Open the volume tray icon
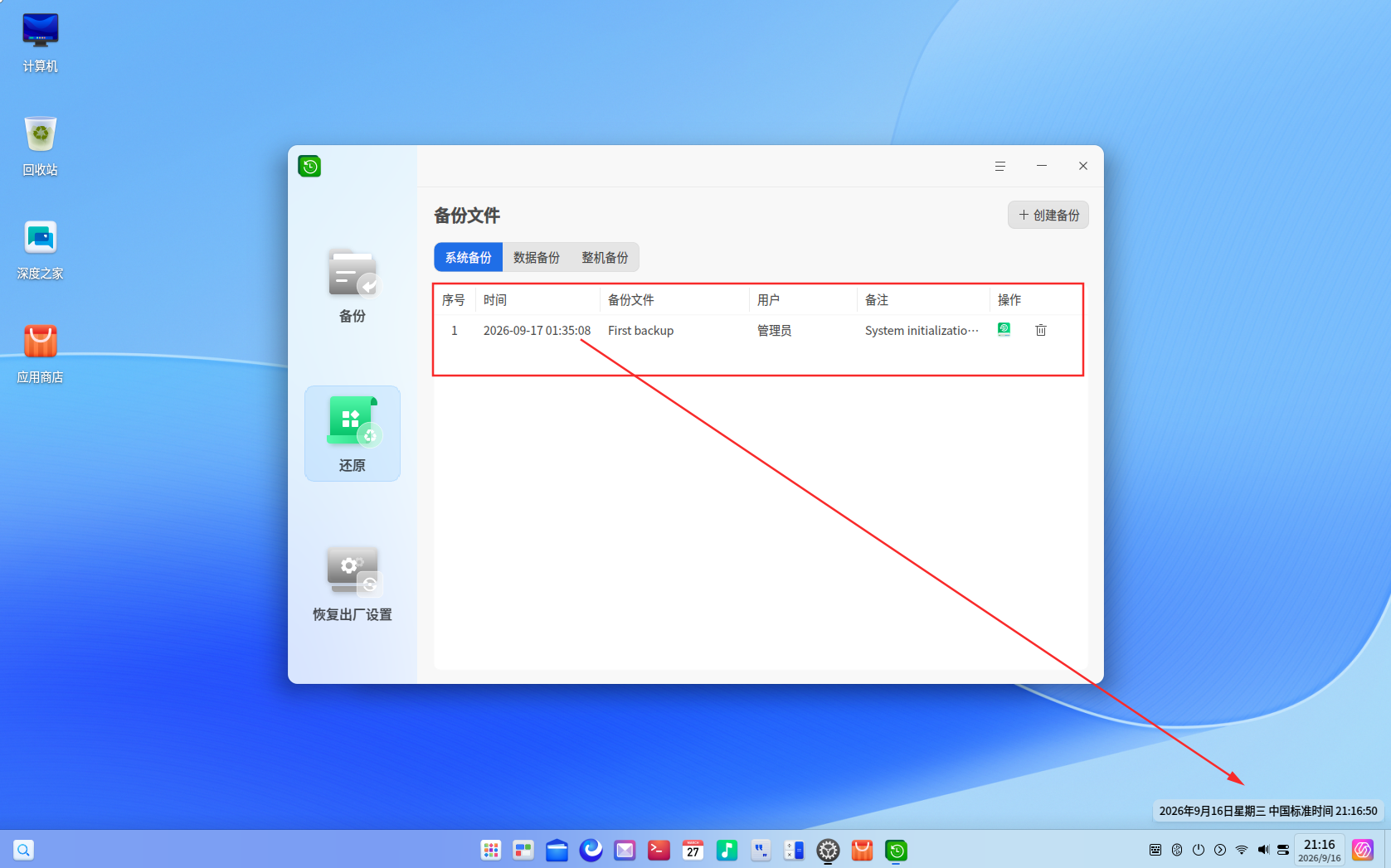This screenshot has width=1391, height=868. [1263, 850]
